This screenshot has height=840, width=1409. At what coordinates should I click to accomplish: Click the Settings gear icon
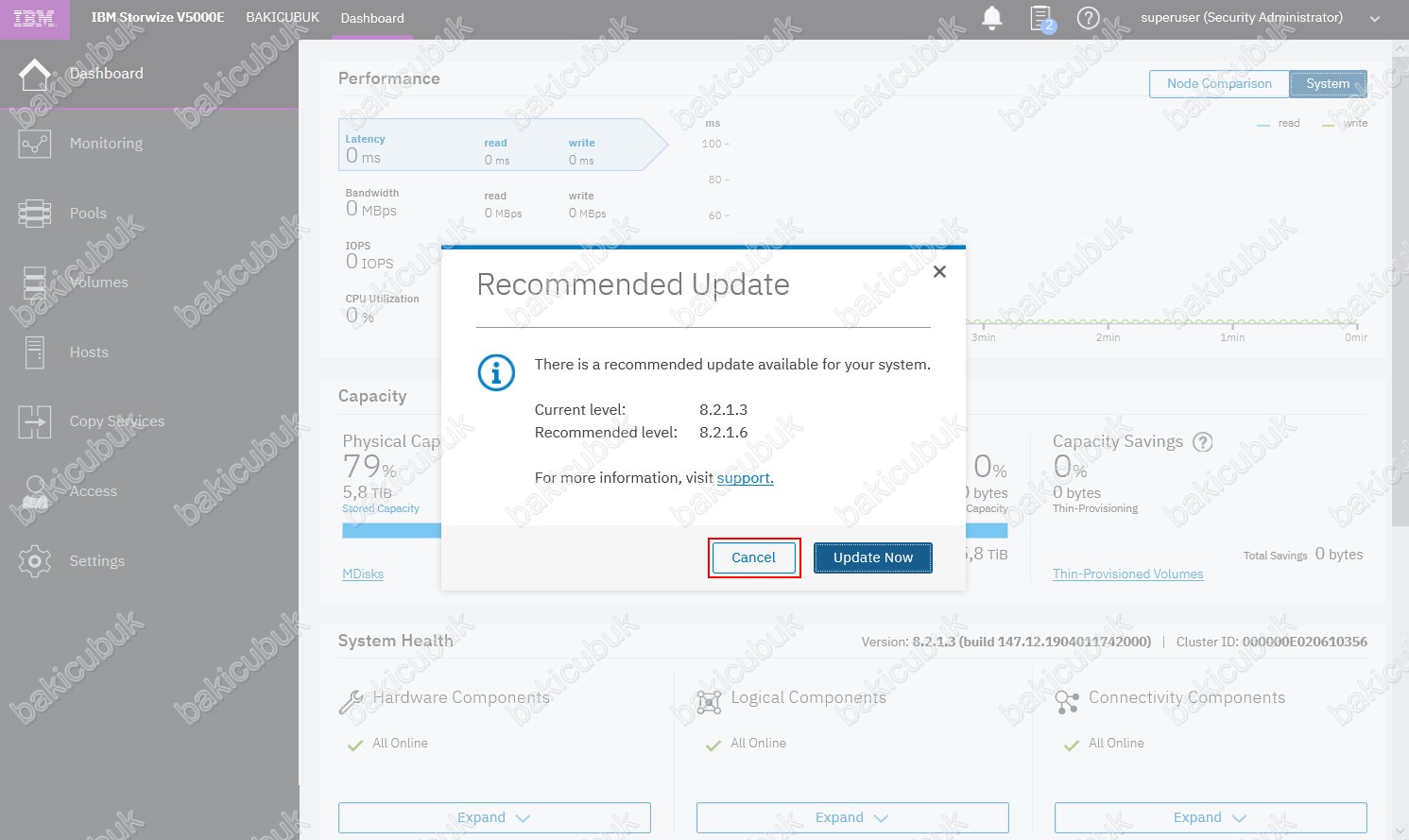(x=35, y=561)
